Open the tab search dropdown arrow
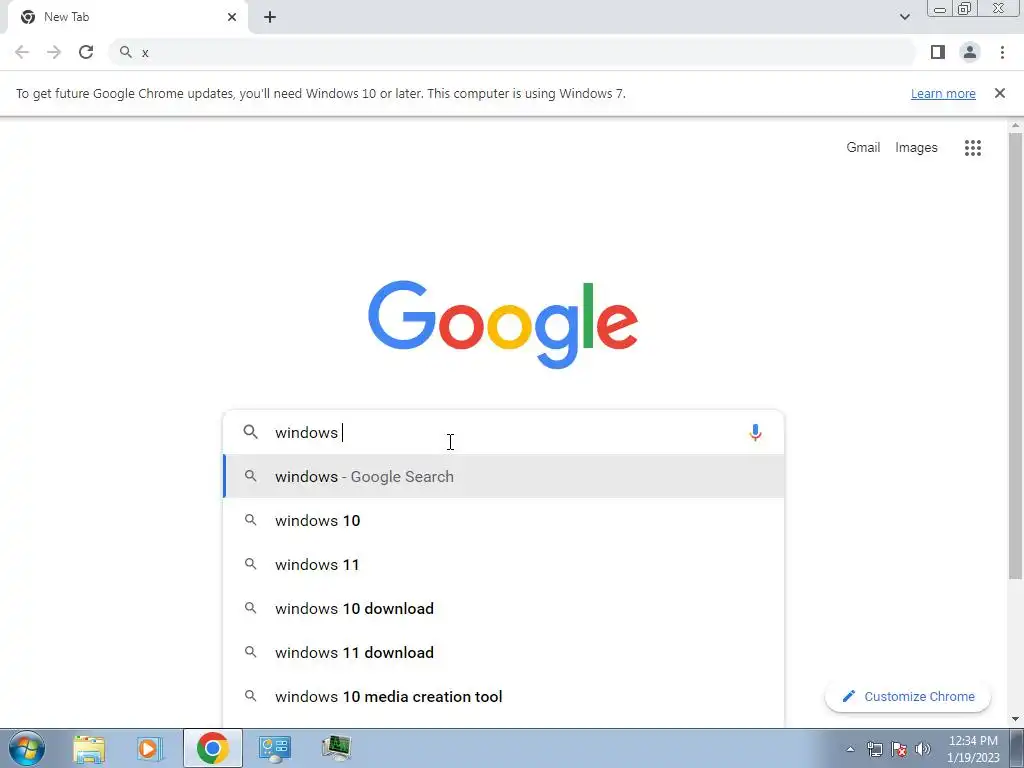This screenshot has width=1024, height=768. pyautogui.click(x=904, y=17)
